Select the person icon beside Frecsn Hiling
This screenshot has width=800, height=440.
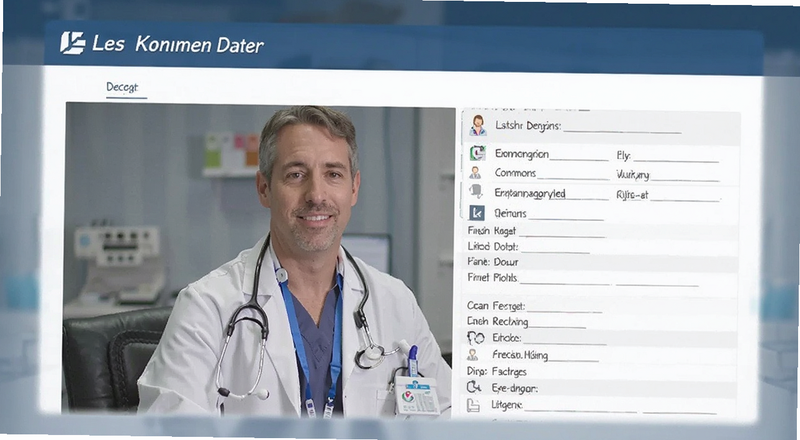pyautogui.click(x=473, y=354)
